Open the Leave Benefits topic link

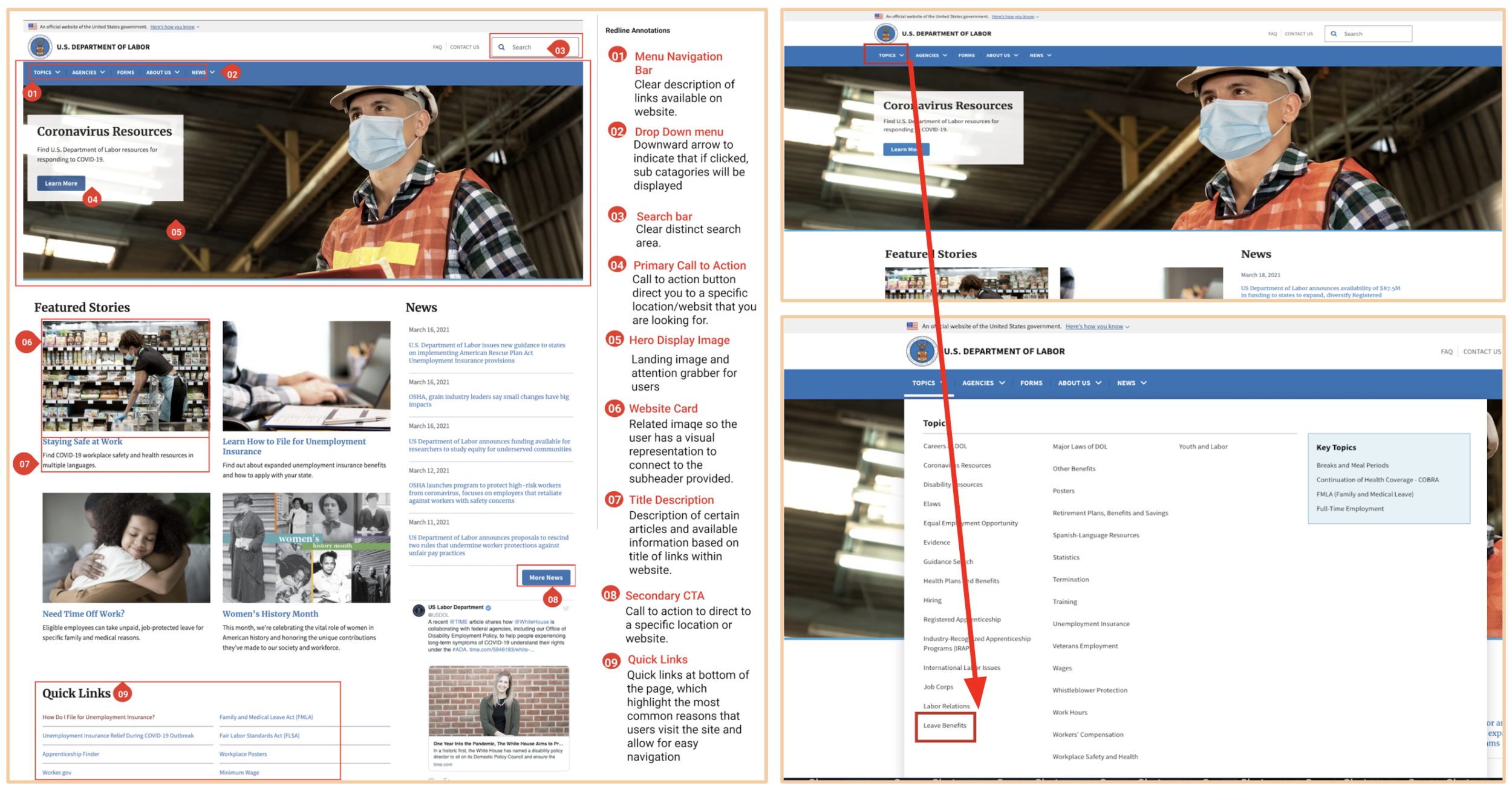pyautogui.click(x=944, y=725)
